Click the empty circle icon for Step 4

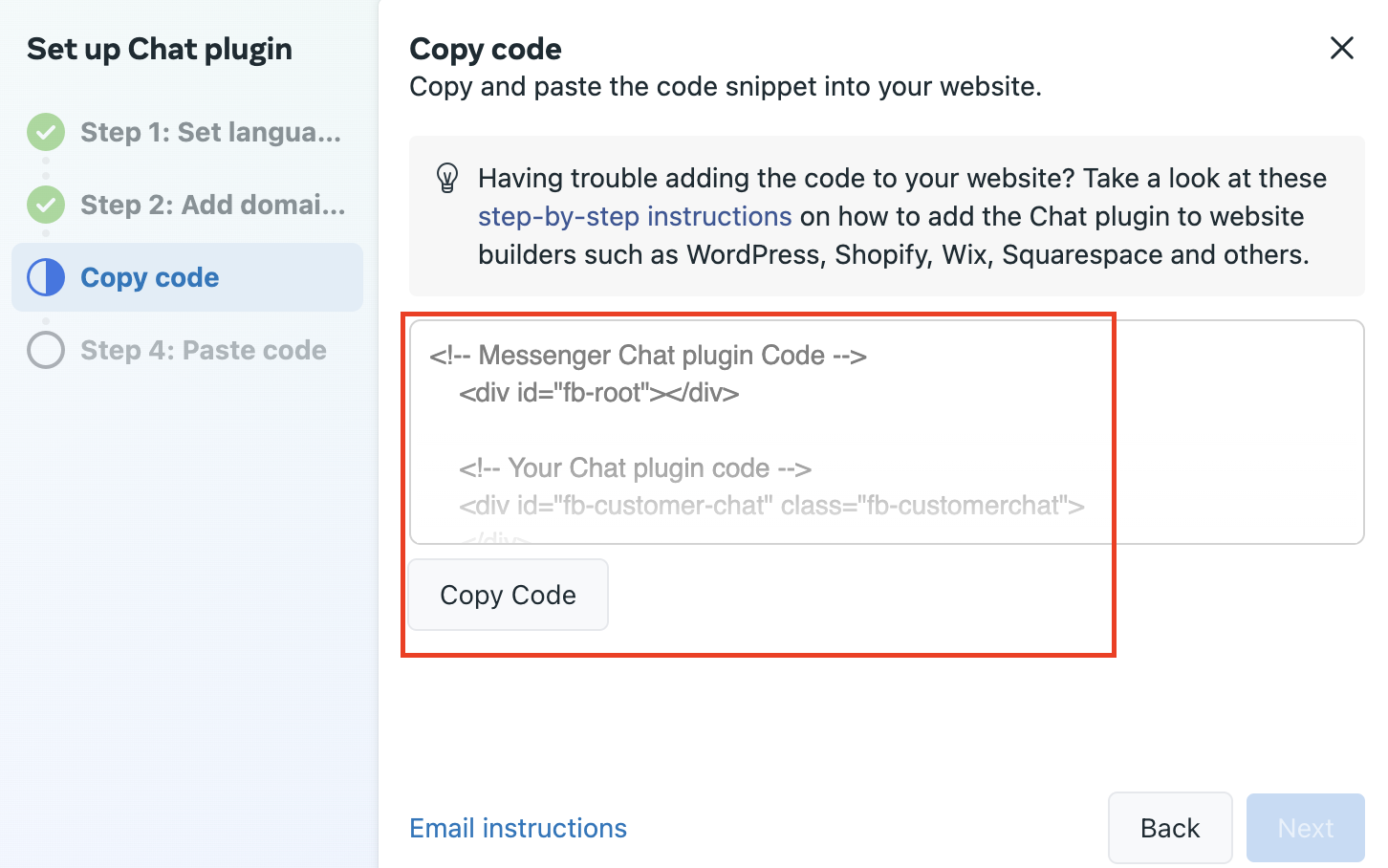point(46,350)
